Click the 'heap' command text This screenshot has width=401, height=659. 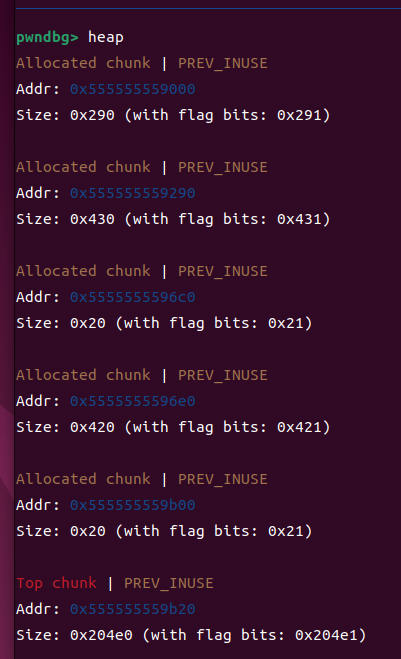[x=106, y=37]
